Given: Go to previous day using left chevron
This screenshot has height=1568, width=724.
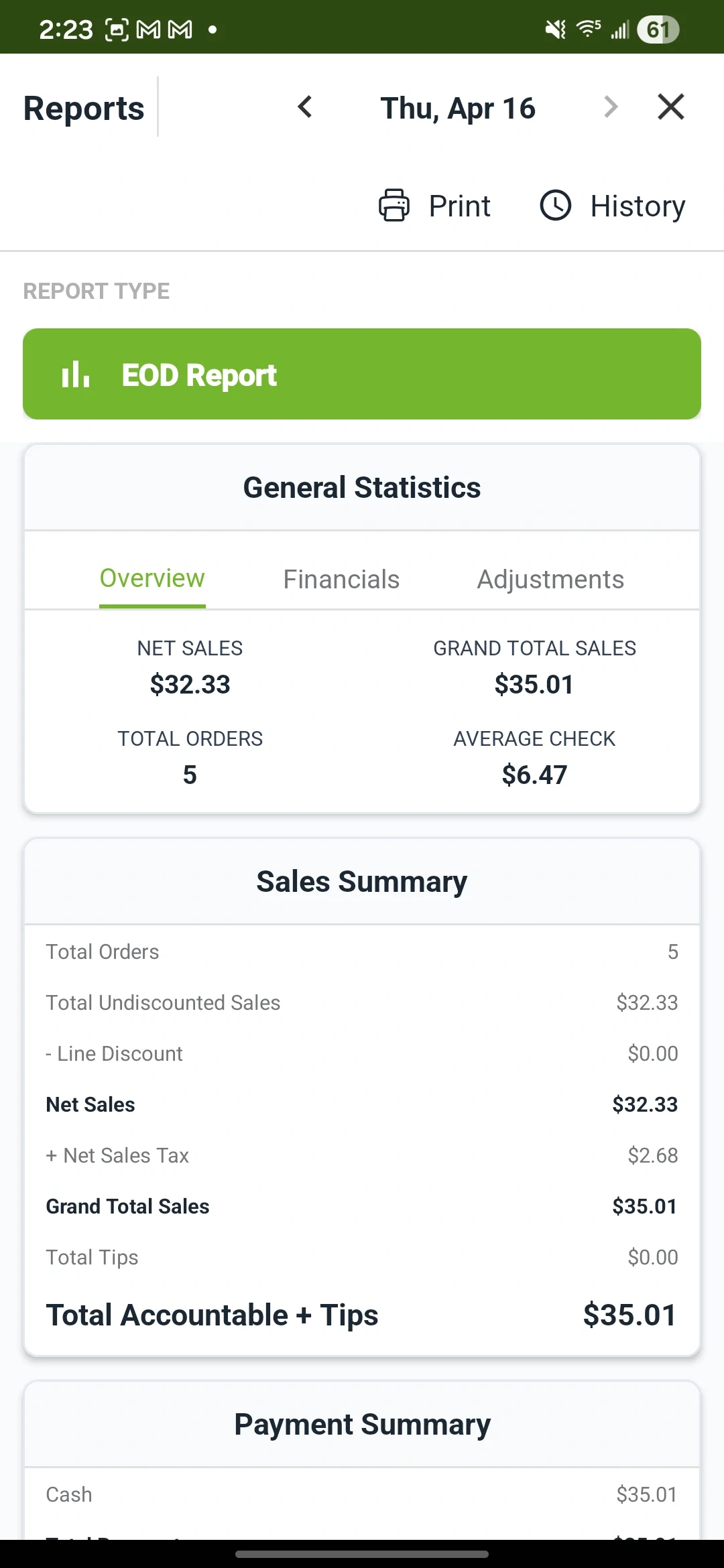Looking at the screenshot, I should [x=305, y=107].
